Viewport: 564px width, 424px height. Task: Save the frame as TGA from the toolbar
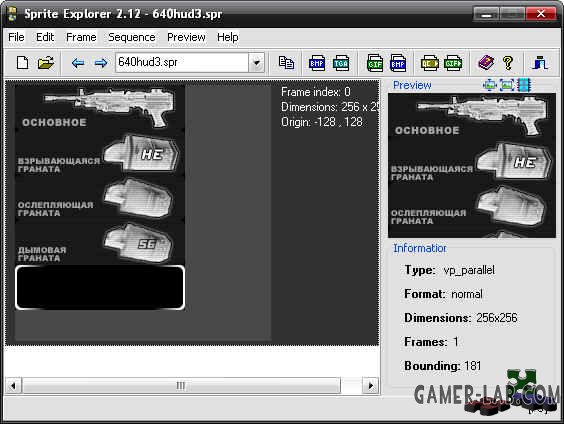[341, 63]
